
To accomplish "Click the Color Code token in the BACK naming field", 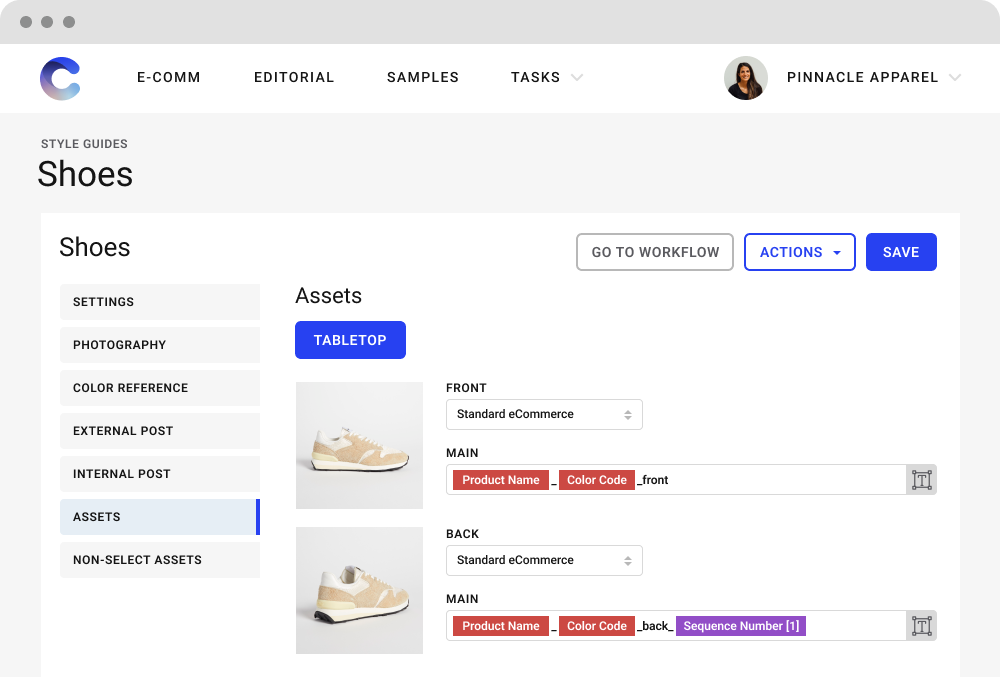I will click(x=597, y=625).
